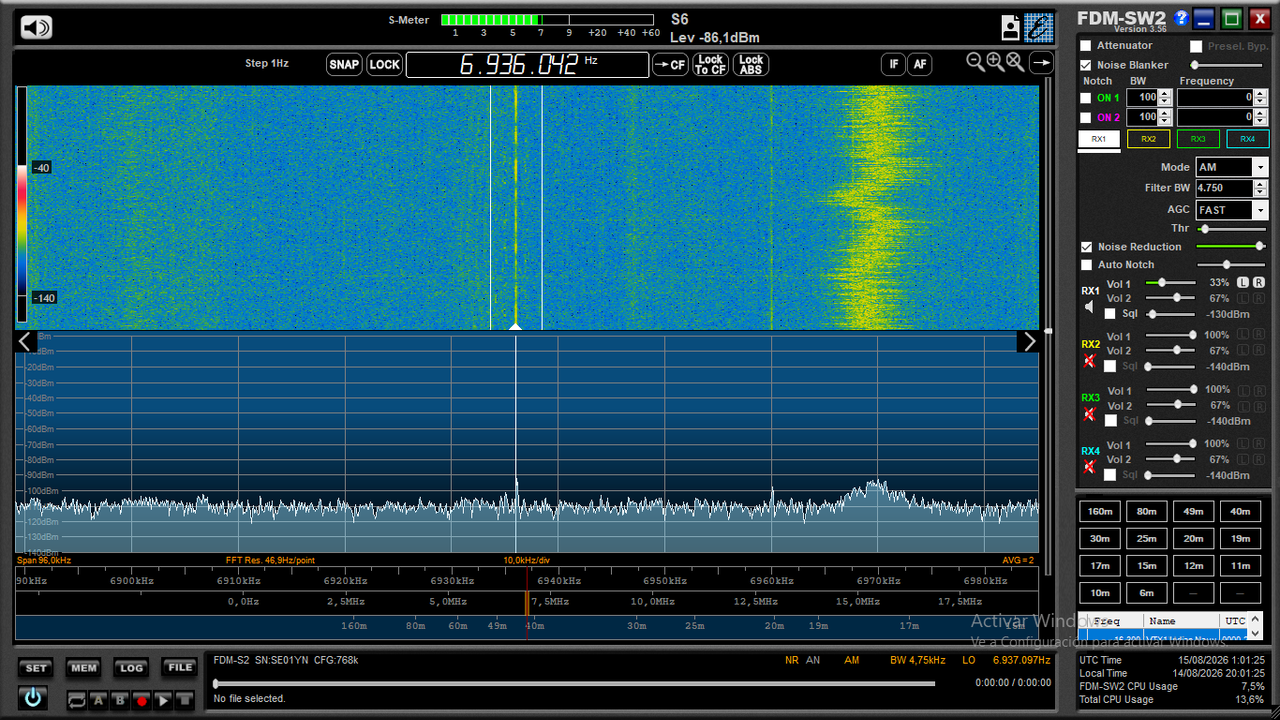Increase notch 1 Frequency value
The width and height of the screenshot is (1280, 720).
click(1261, 94)
